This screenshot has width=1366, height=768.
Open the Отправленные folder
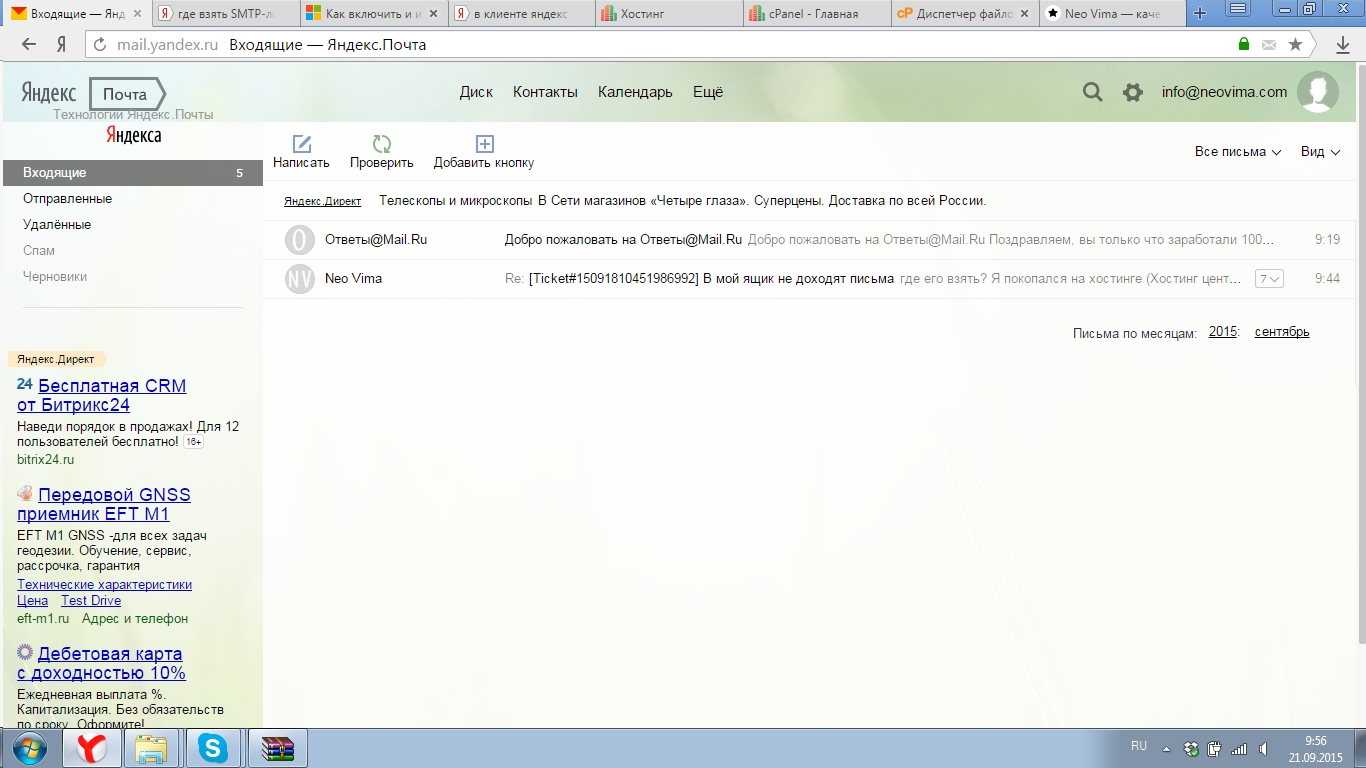[x=67, y=199]
